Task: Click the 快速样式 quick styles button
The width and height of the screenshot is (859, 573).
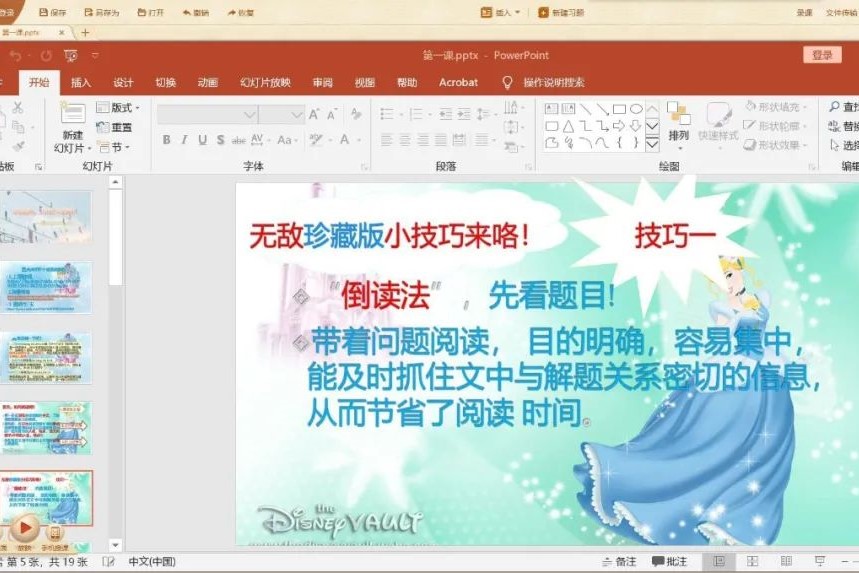Action: (718, 122)
